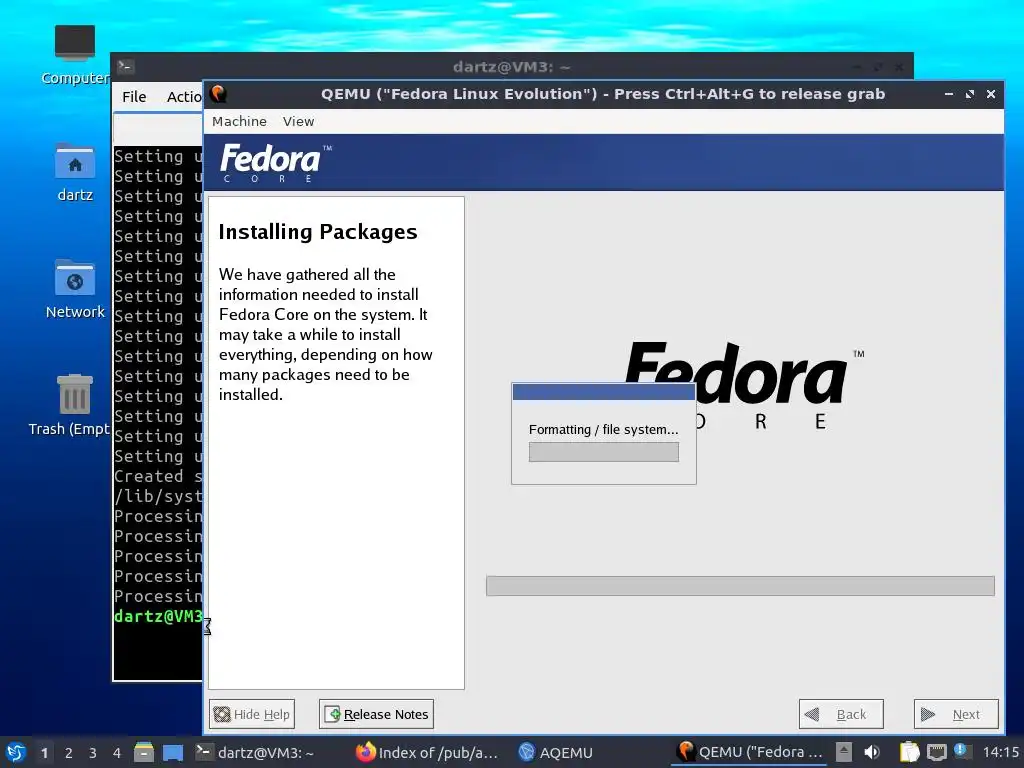This screenshot has width=1024, height=768.
Task: Open the Network desktop icon
Action: (74, 289)
